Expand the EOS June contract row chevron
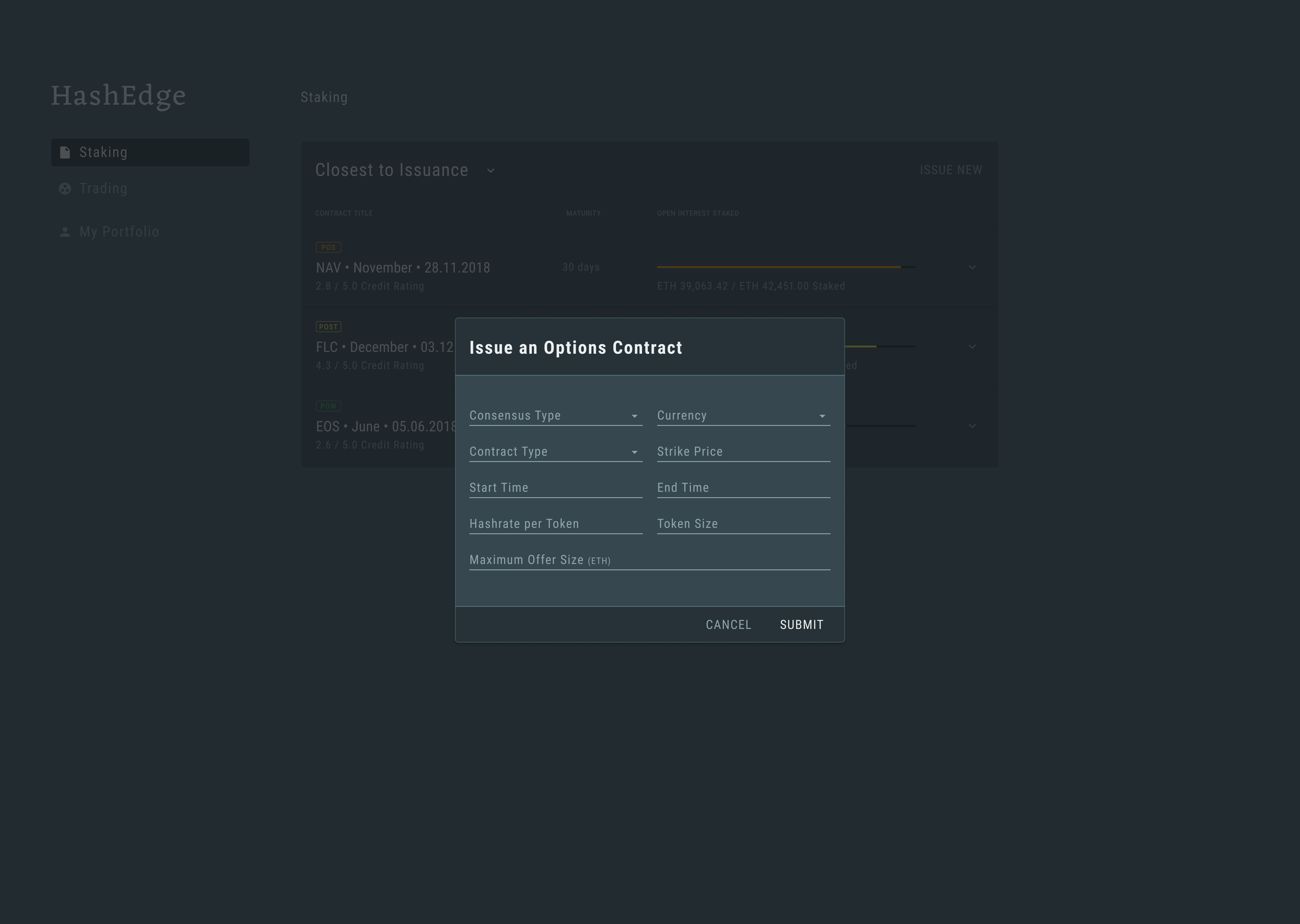 click(972, 426)
